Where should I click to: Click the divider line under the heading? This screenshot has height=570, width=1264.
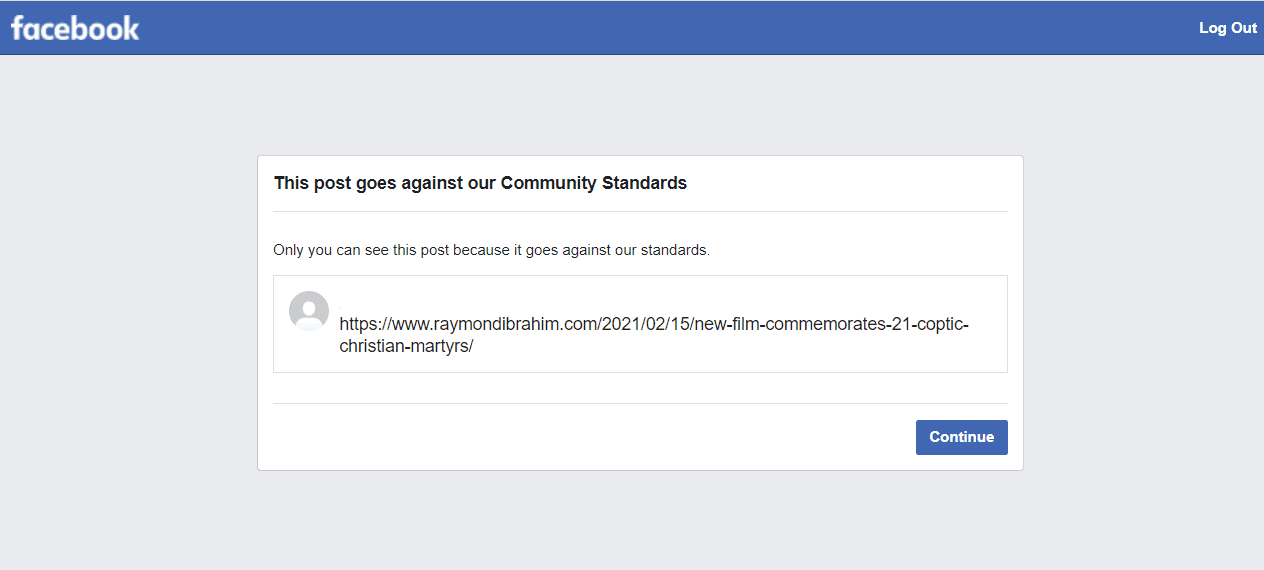640,212
